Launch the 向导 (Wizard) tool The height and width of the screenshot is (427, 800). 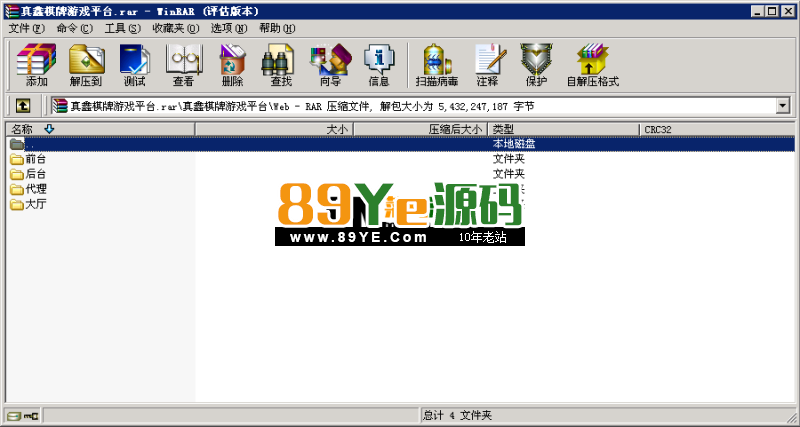point(330,65)
